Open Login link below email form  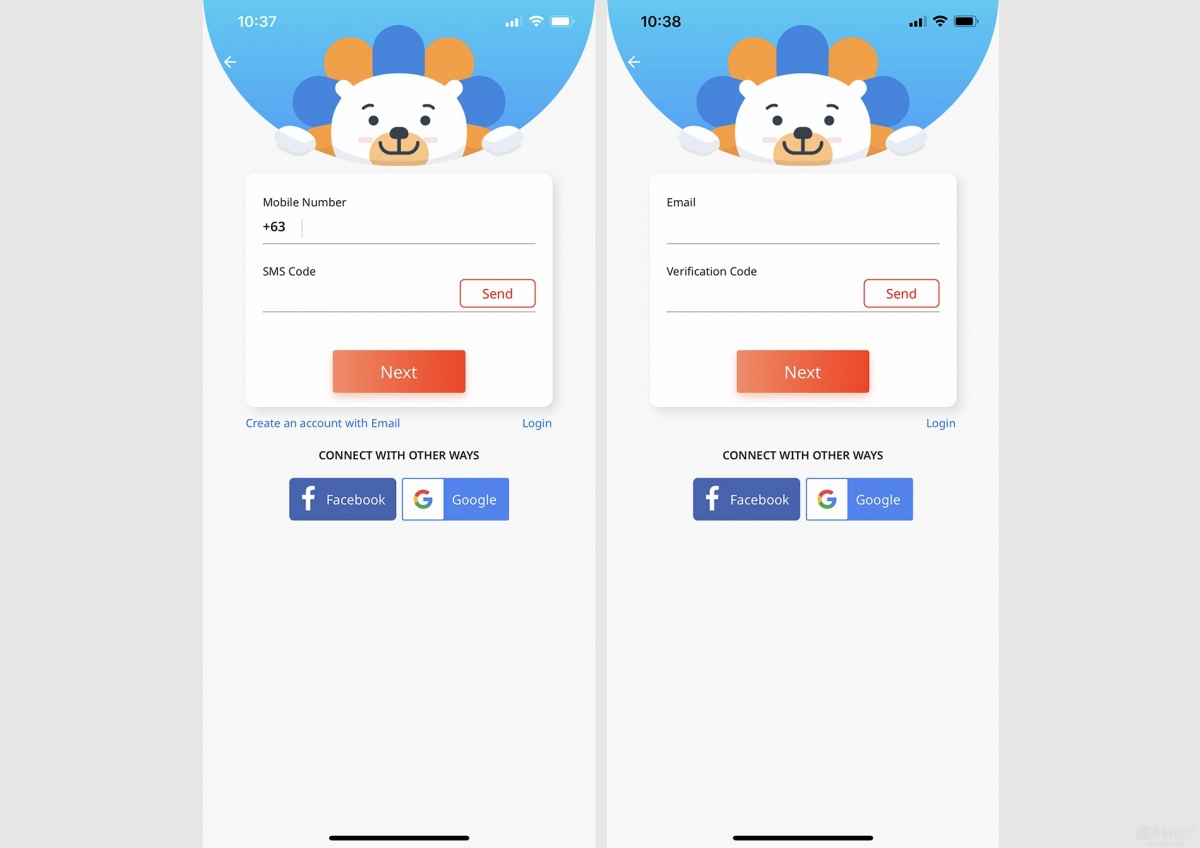tap(941, 423)
